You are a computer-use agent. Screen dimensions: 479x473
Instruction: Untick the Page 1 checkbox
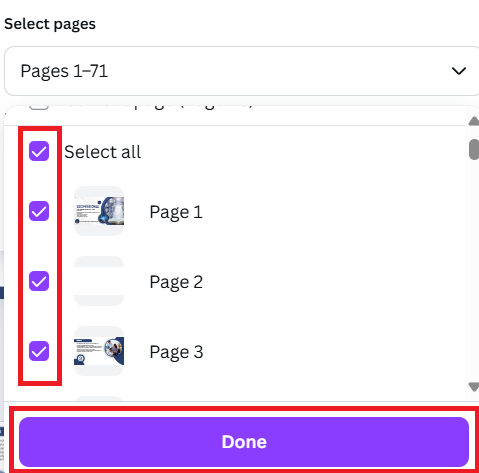click(x=39, y=211)
